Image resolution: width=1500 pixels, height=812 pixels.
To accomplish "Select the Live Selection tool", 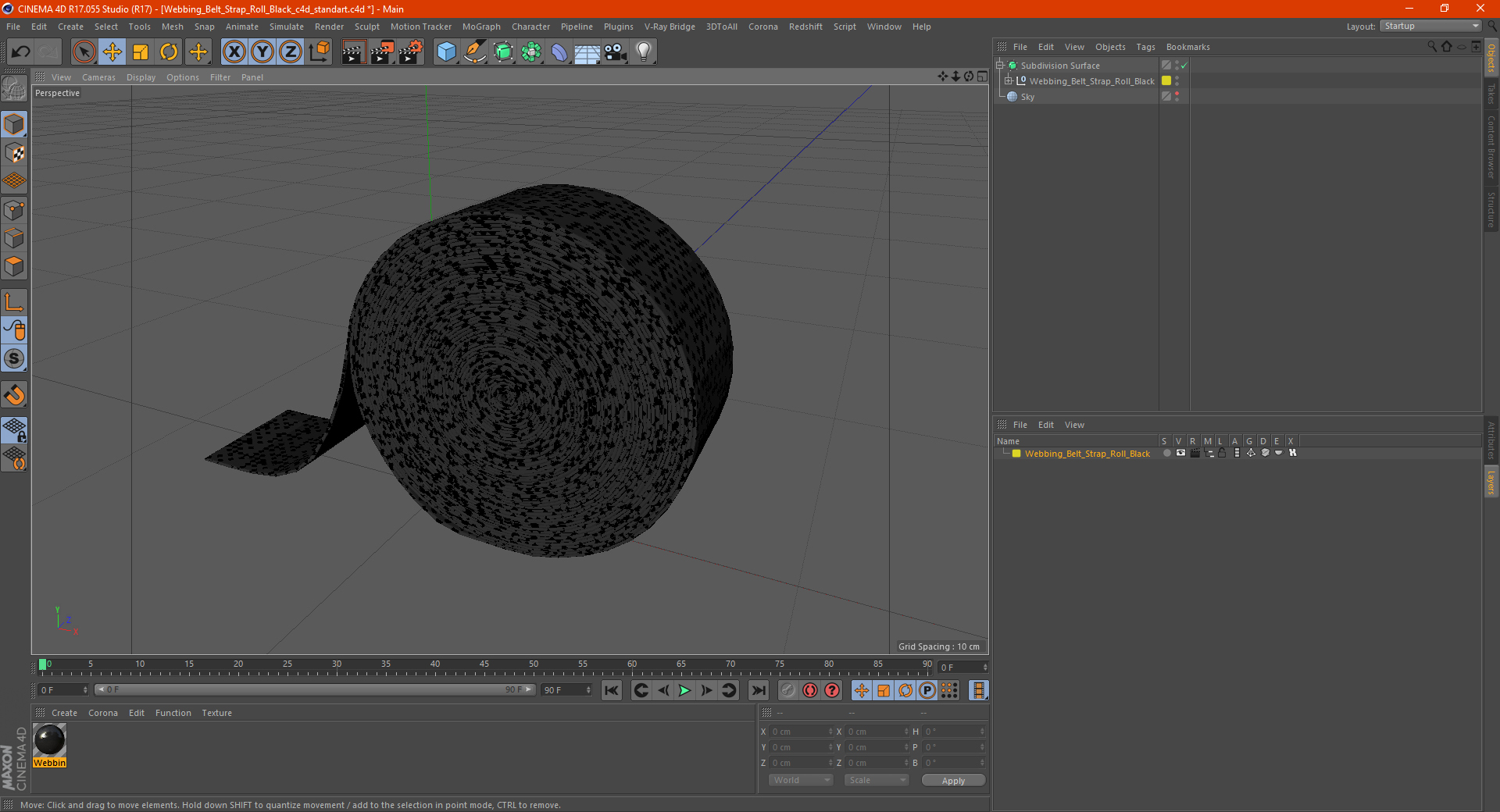I will pos(84,52).
